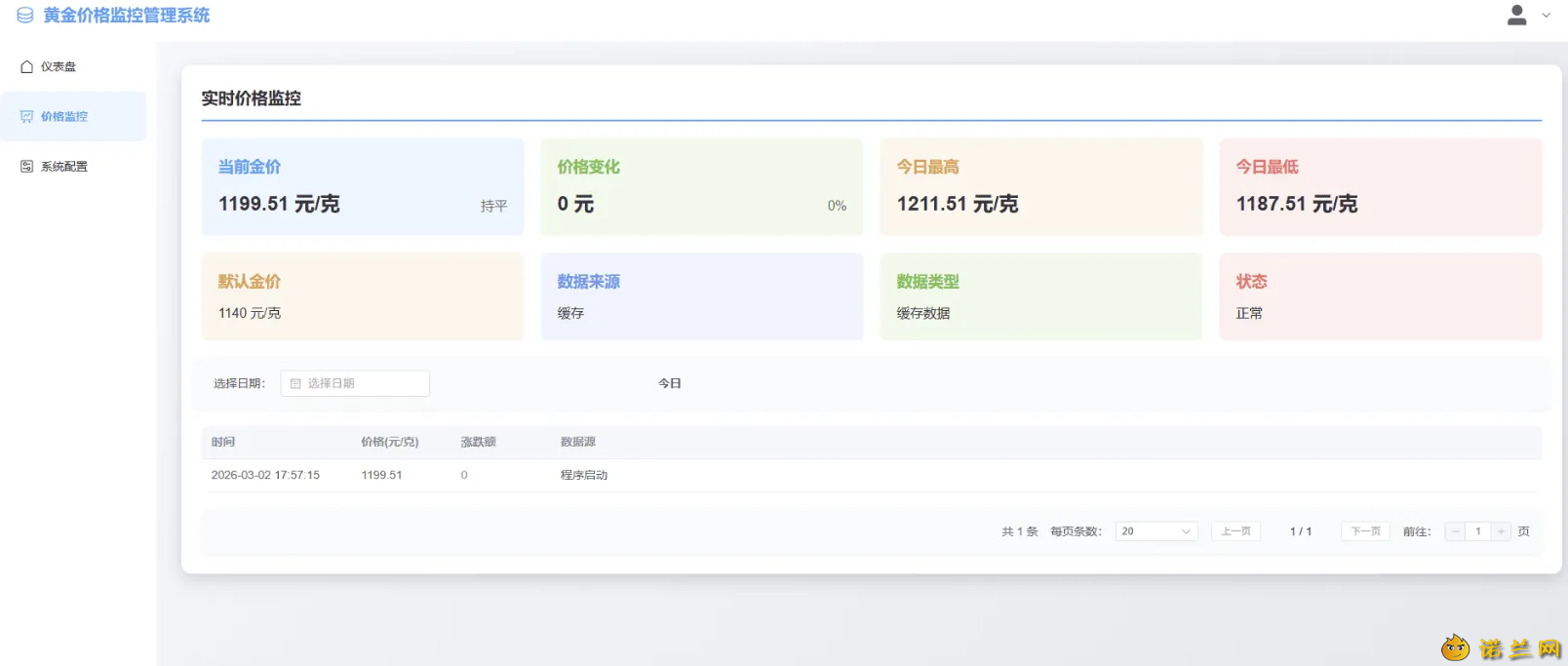Click the 时间 column header
This screenshot has height=666, width=1568.
[x=223, y=443]
